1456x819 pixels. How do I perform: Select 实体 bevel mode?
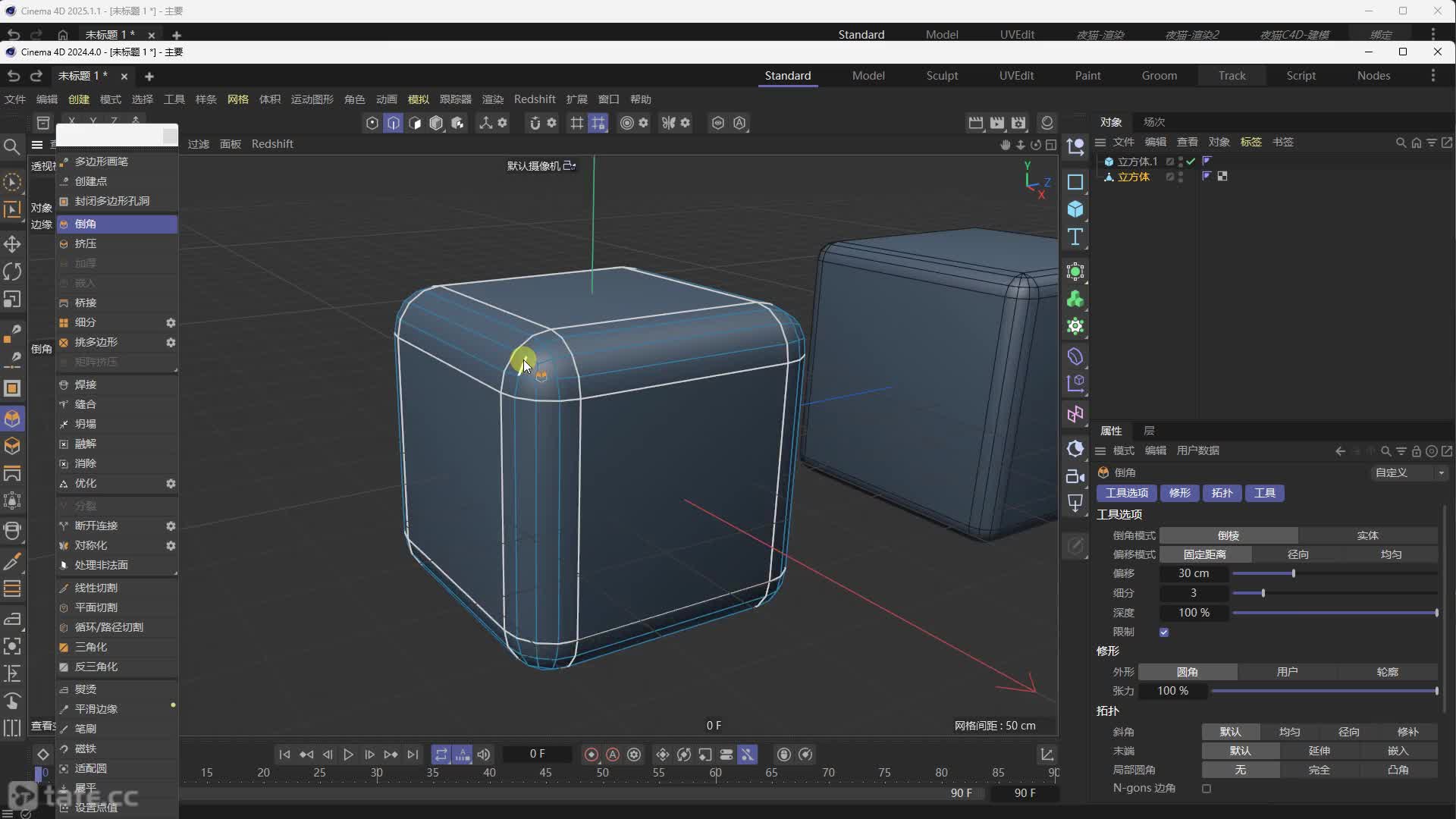click(1367, 535)
